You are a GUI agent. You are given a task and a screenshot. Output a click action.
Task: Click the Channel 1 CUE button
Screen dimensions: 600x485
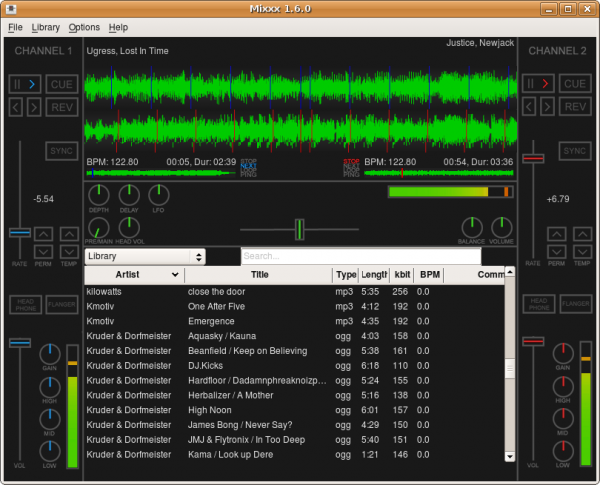(61, 84)
